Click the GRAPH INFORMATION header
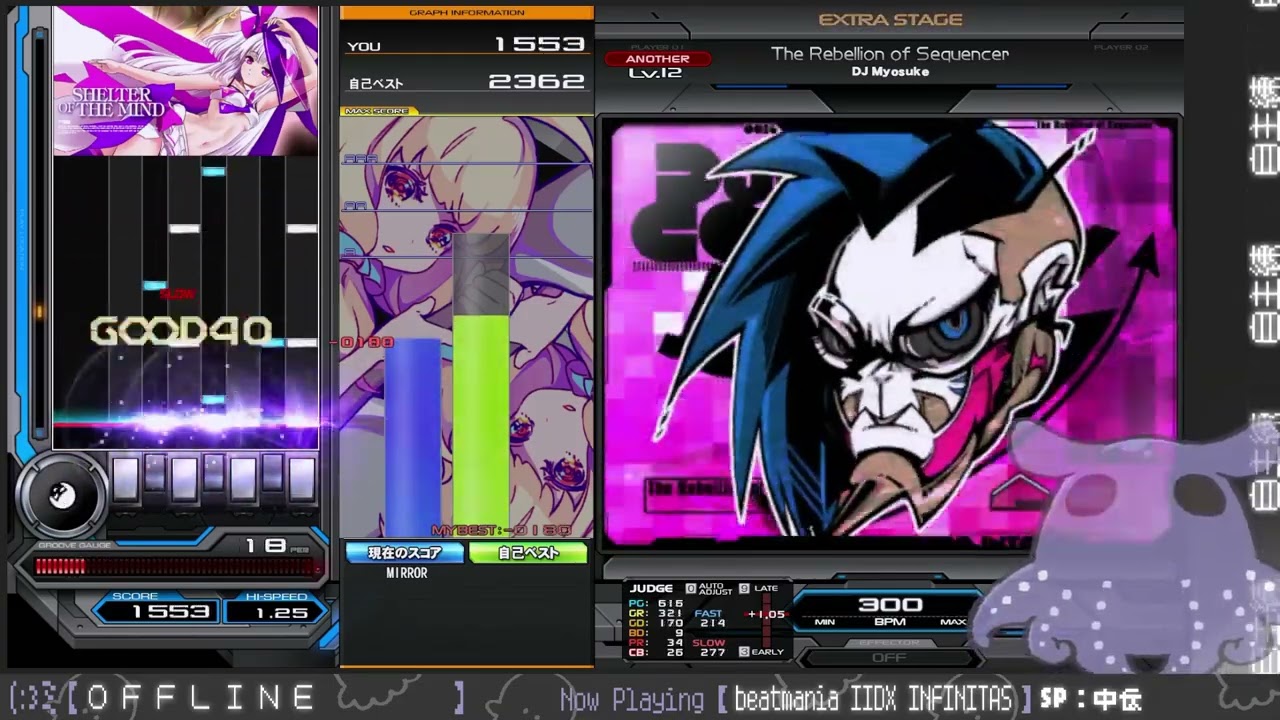 pyautogui.click(x=467, y=13)
